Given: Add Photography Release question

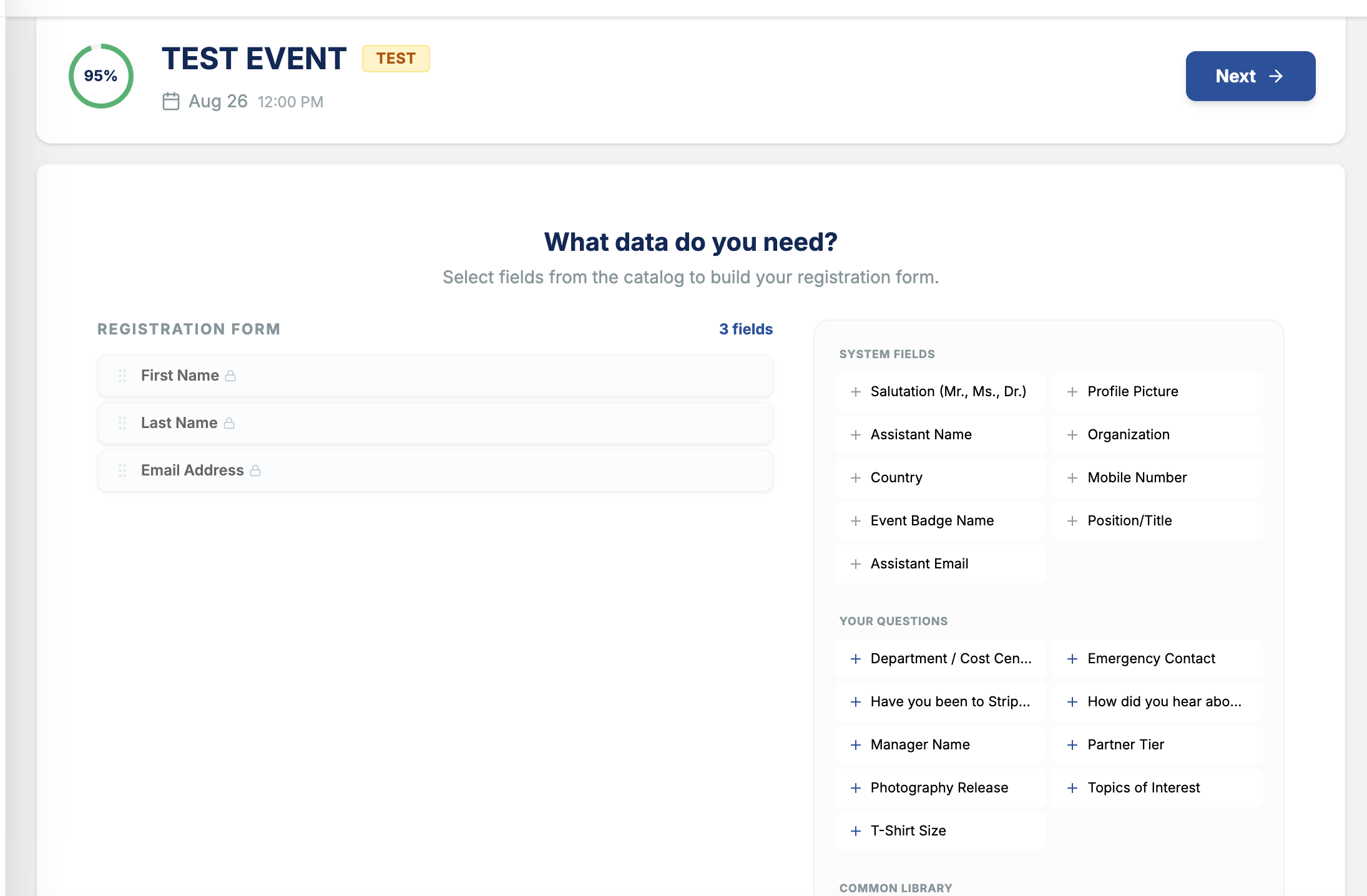Looking at the screenshot, I should (940, 788).
